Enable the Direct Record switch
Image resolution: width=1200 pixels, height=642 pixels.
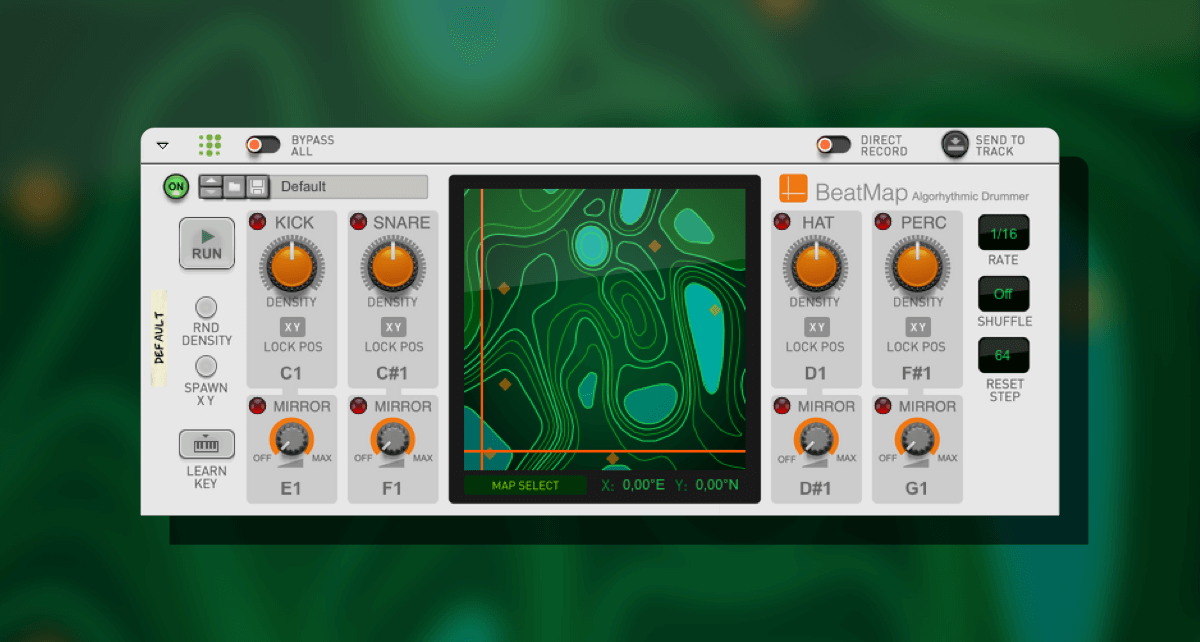pos(833,145)
